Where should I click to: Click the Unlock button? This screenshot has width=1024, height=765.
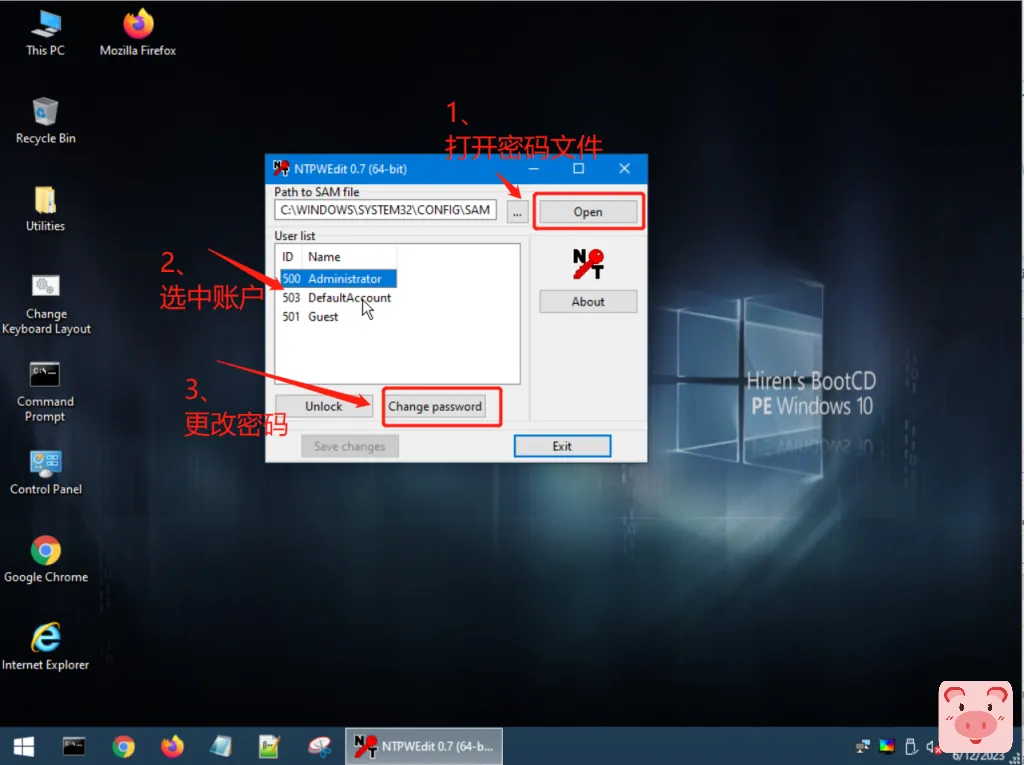pos(323,406)
